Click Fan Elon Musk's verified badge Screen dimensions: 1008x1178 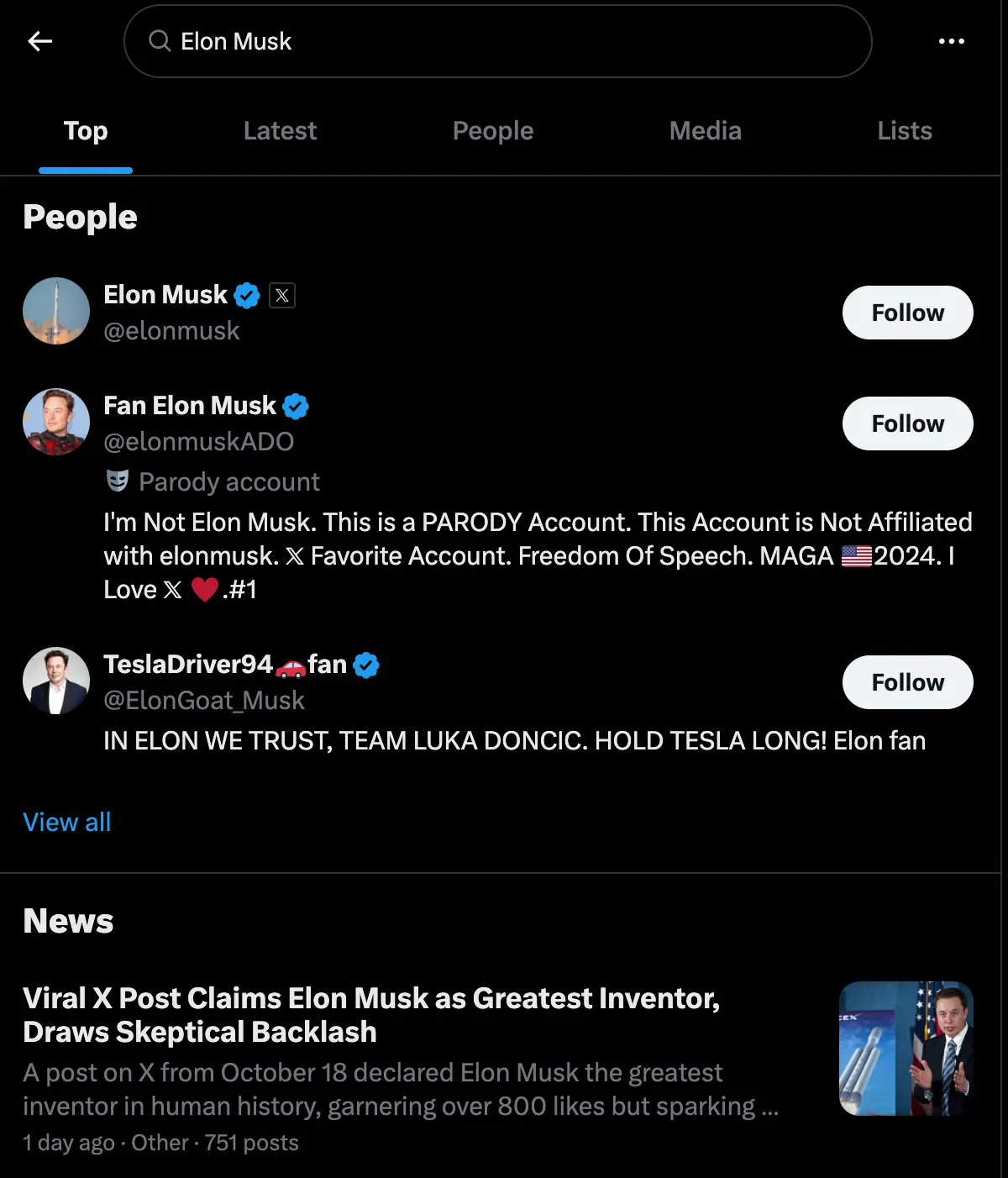296,407
